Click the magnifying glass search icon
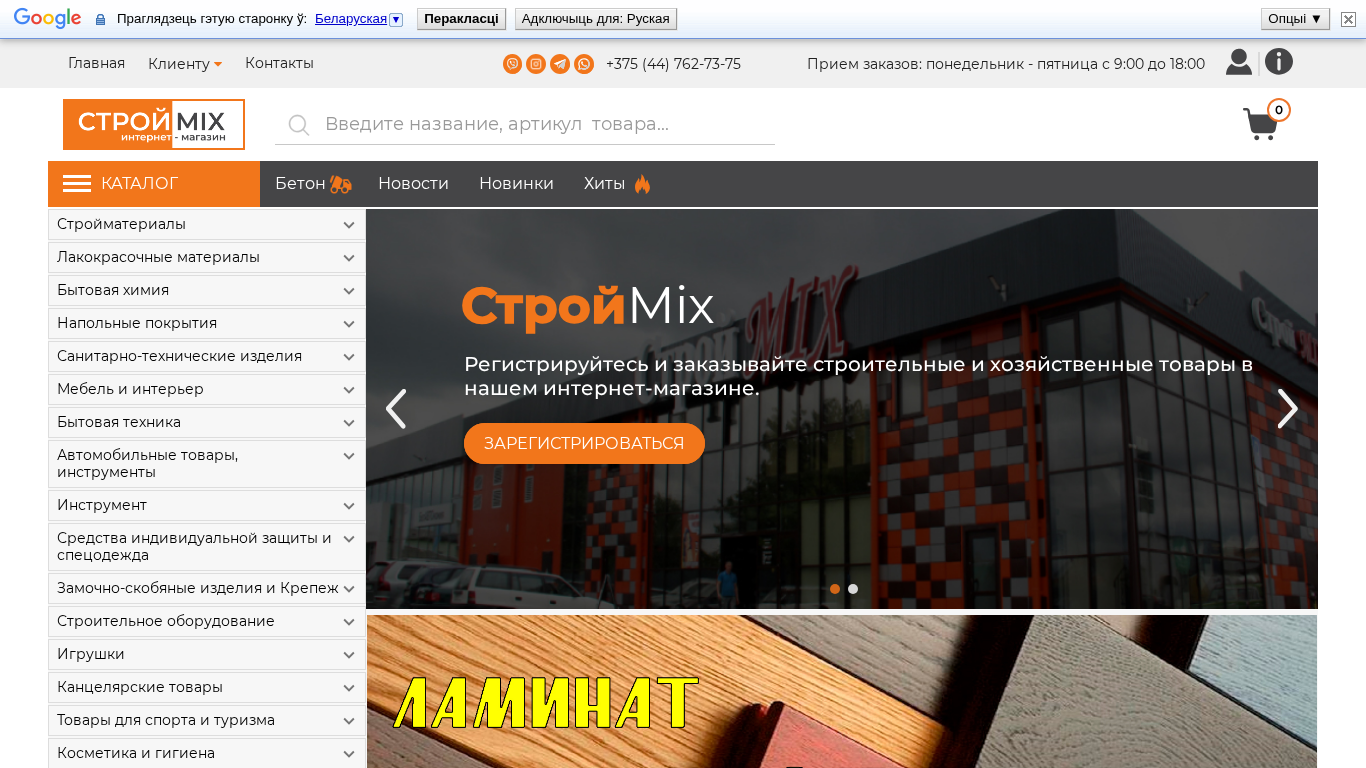The width and height of the screenshot is (1366, 768). pos(298,125)
